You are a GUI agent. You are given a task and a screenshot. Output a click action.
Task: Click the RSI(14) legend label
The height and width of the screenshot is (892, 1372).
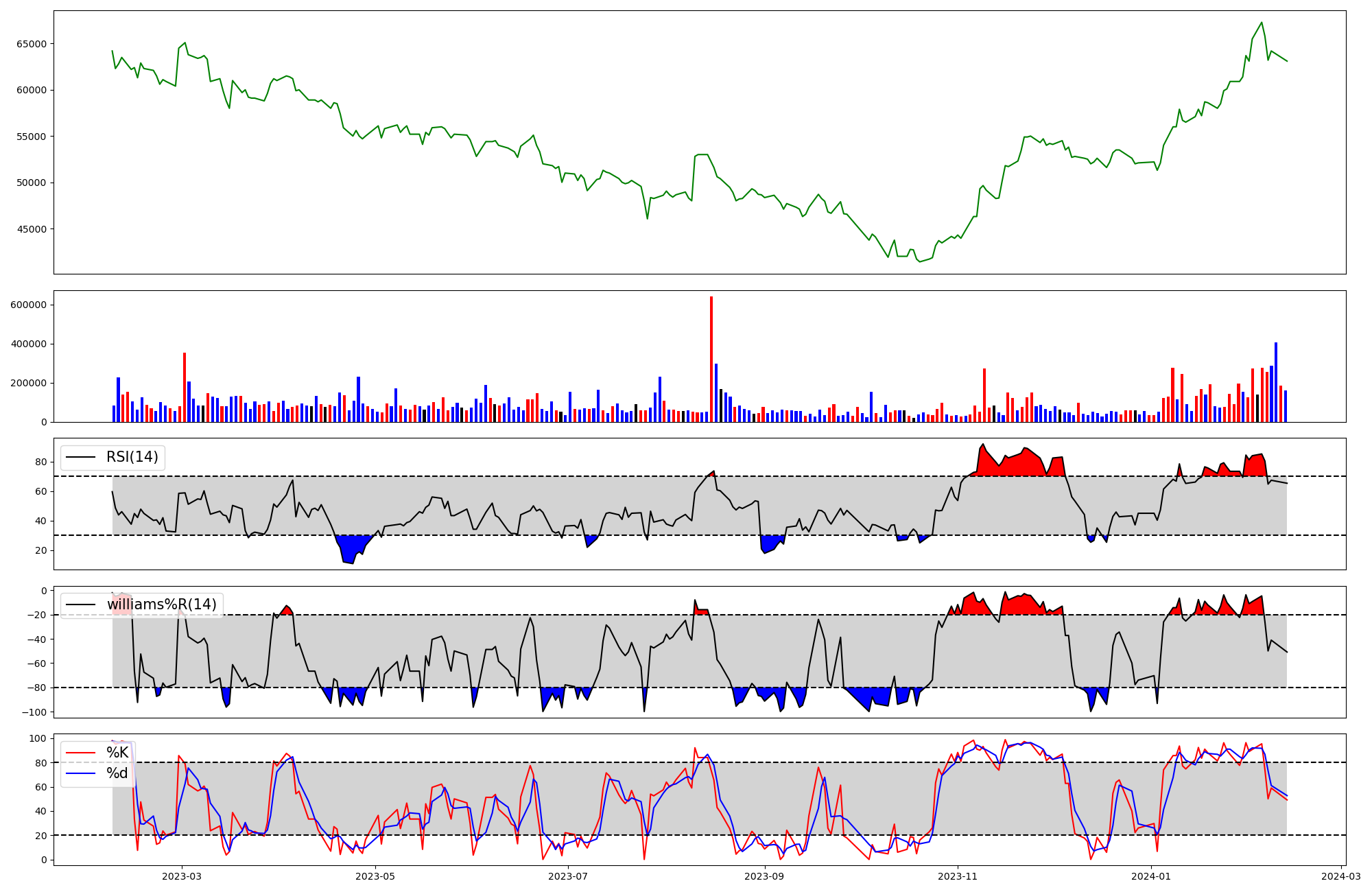point(132,458)
